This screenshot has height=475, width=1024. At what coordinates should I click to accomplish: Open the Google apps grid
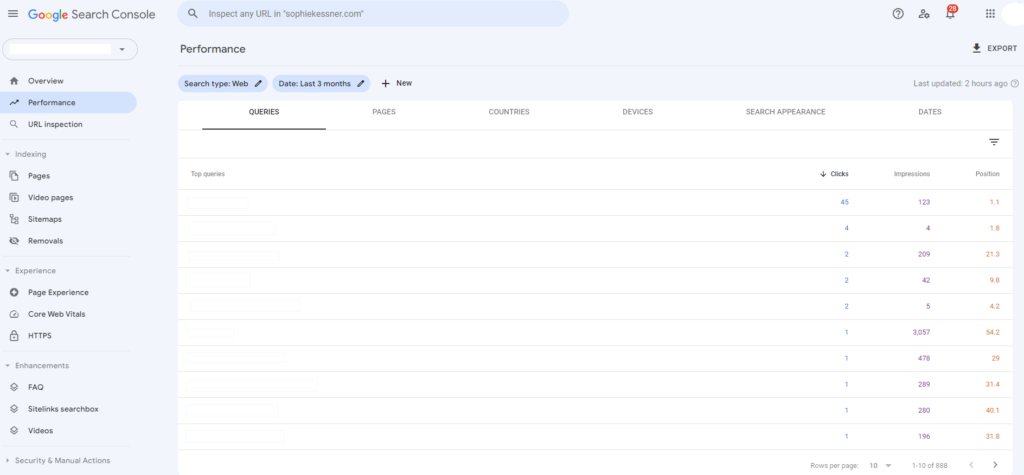pyautogui.click(x=990, y=14)
